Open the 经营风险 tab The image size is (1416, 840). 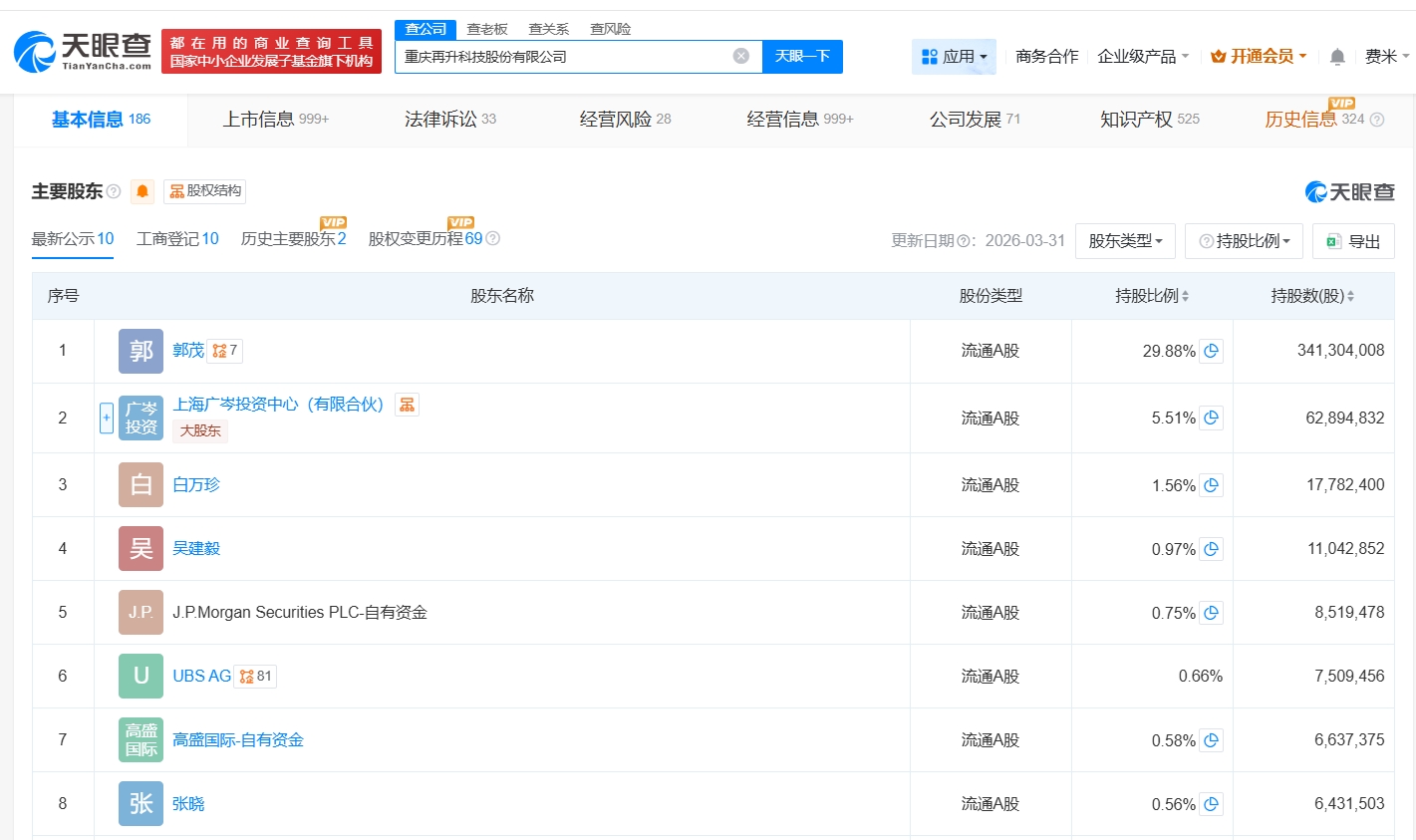pyautogui.click(x=626, y=120)
